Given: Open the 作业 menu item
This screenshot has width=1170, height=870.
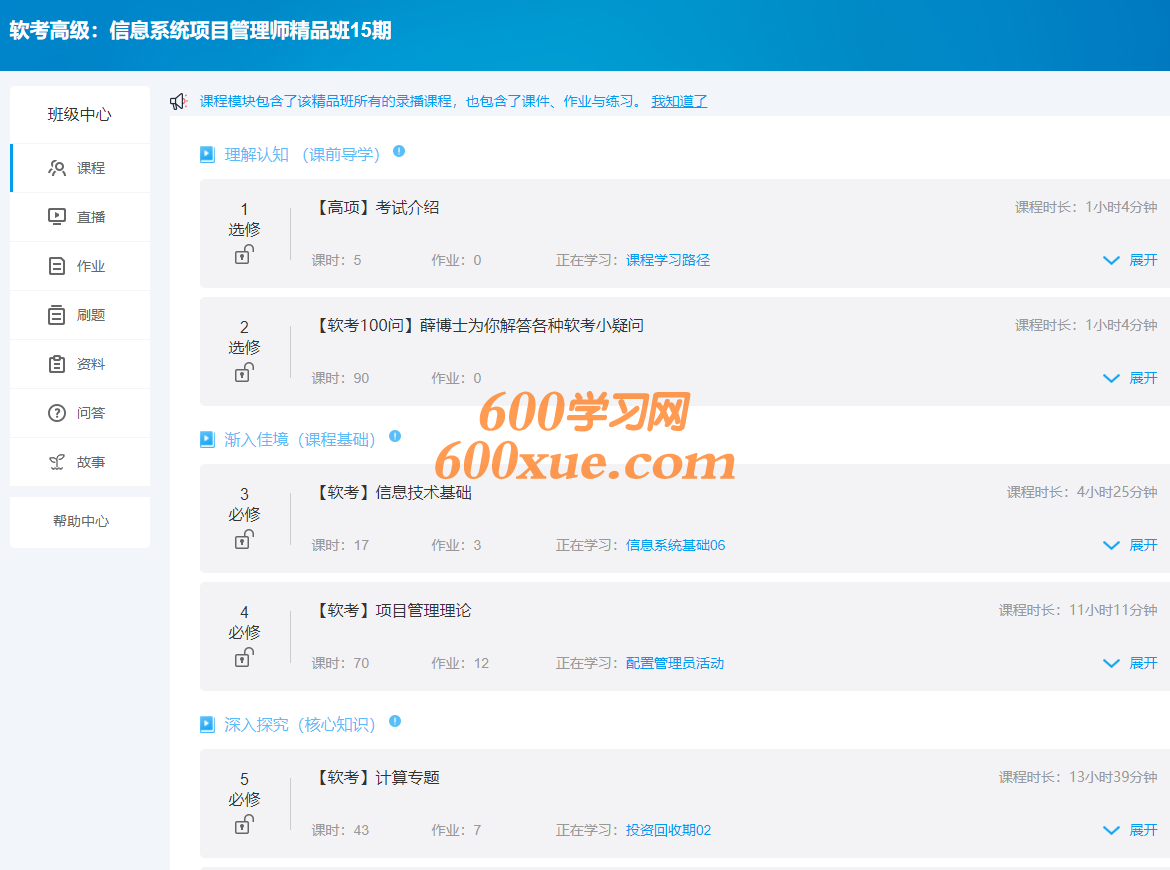Looking at the screenshot, I should click(x=80, y=266).
